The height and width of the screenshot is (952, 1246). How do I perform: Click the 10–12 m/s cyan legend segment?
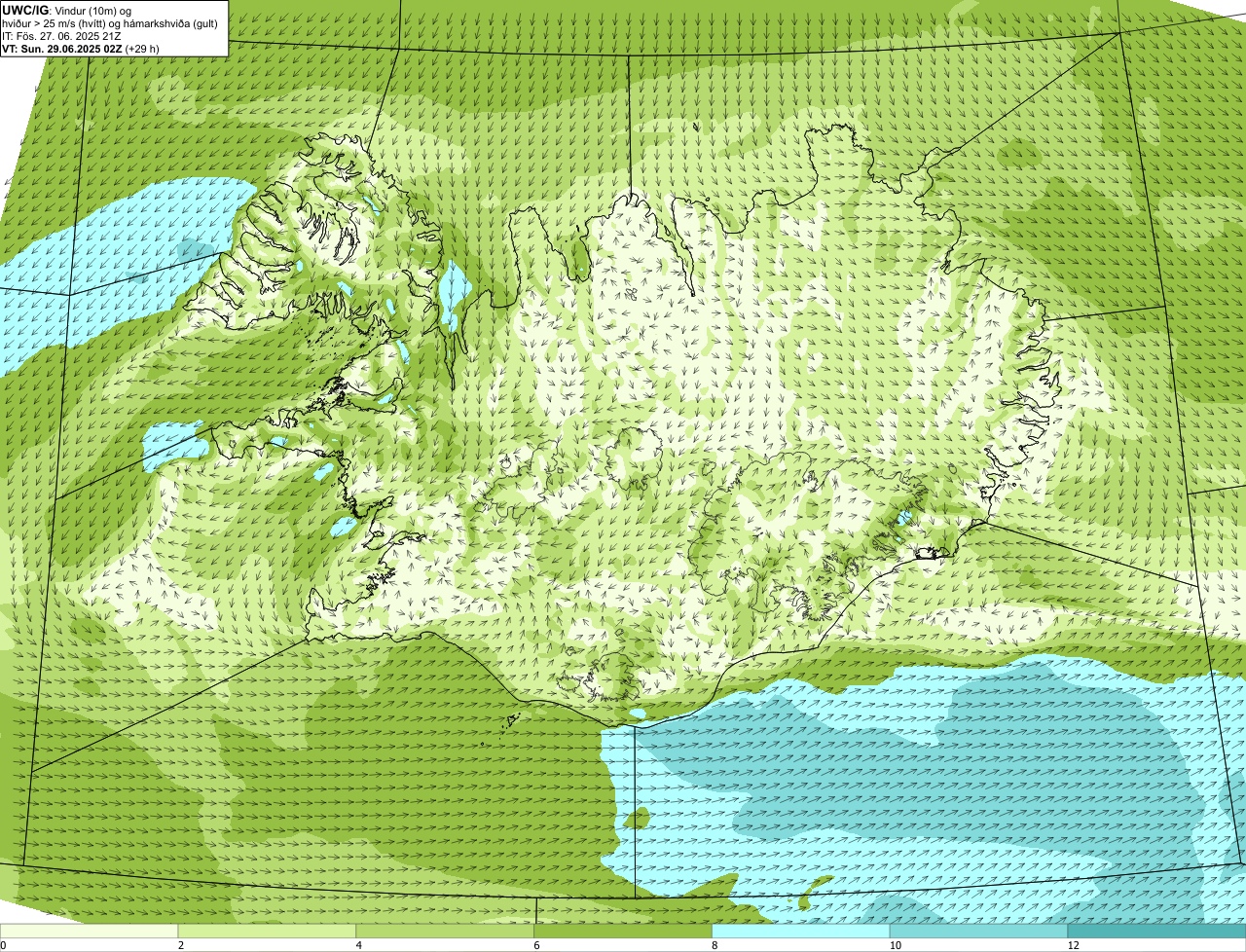(x=979, y=932)
